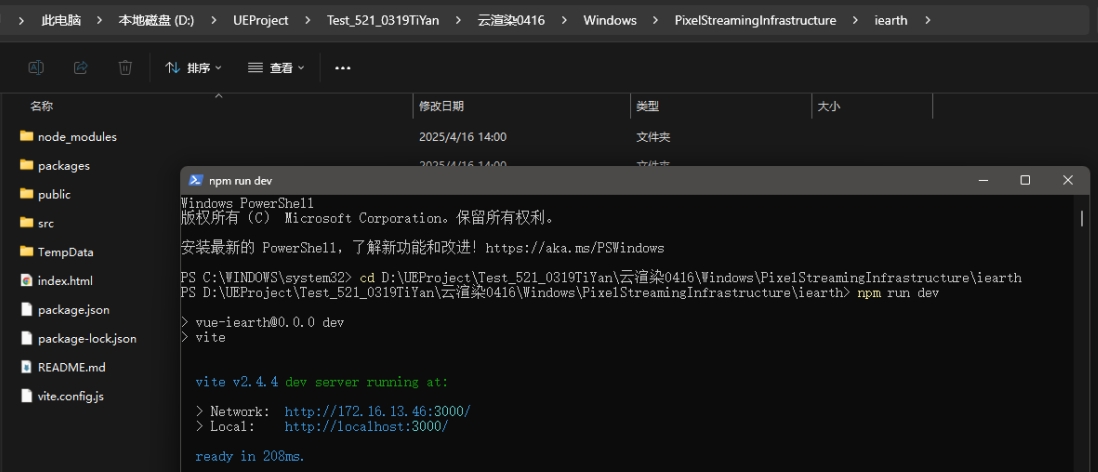Click the terminal vertical scrollbar thumb
This screenshot has height=472, width=1098.
[x=1082, y=218]
